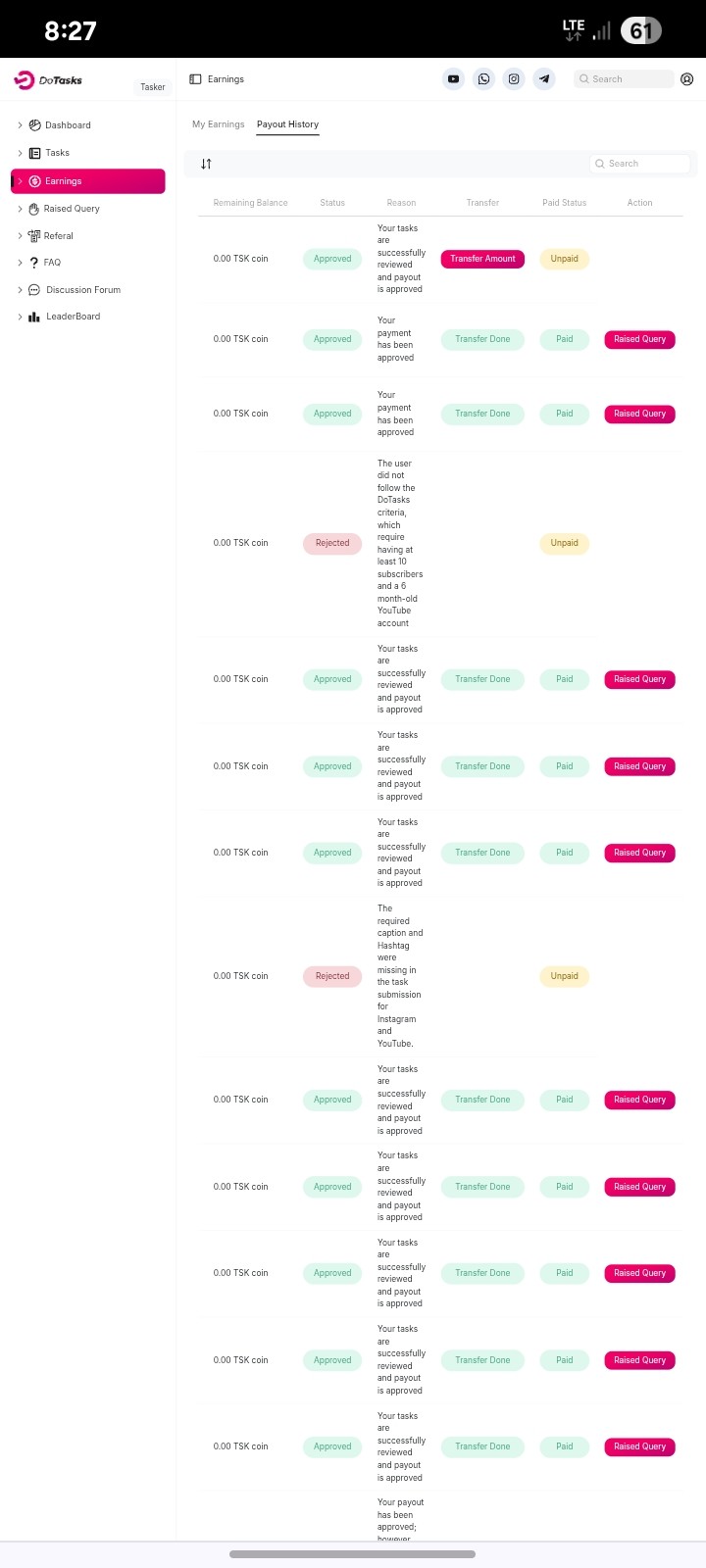706x1568 pixels.
Task: Expand the Tasks sidebar chevron
Action: pyautogui.click(x=20, y=153)
